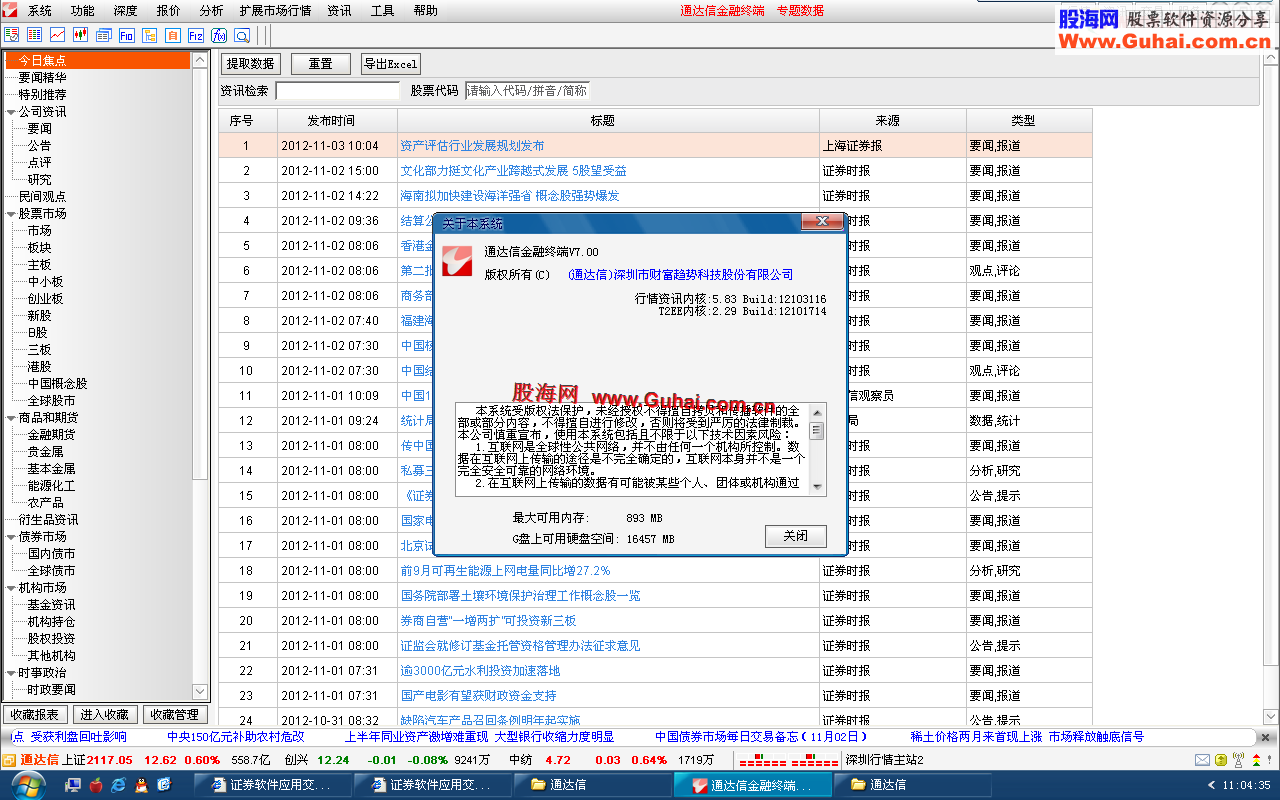Click the orange icon left of 通达信 status text
This screenshot has width=1280, height=800.
point(9,760)
